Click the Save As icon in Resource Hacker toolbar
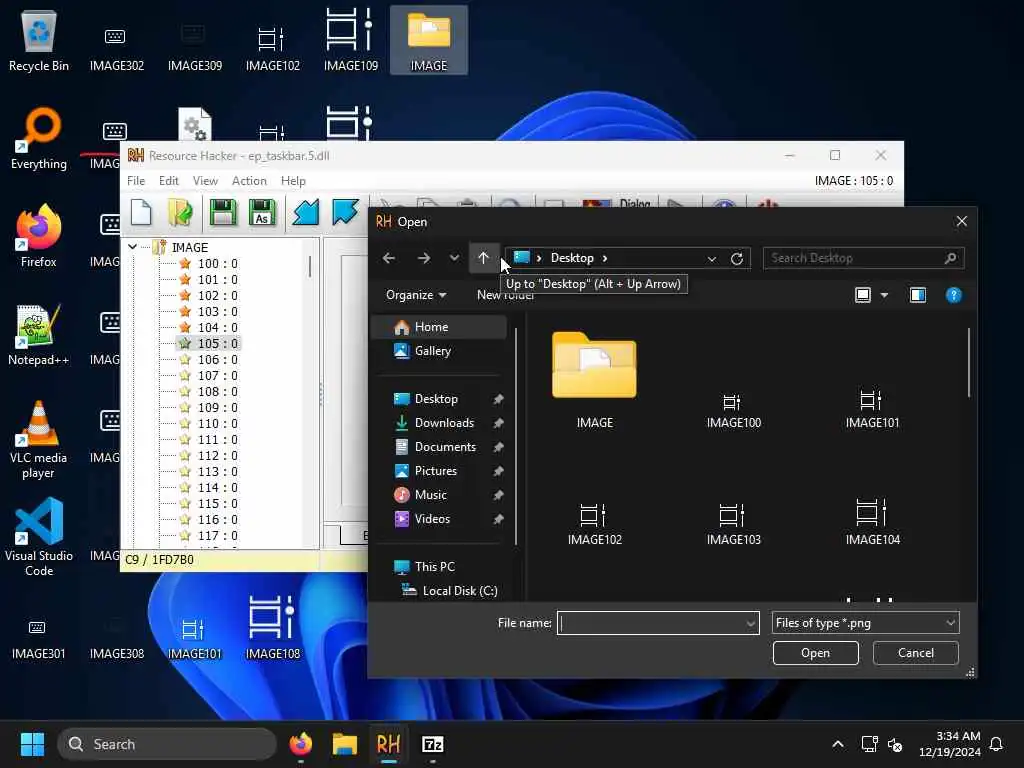Screen dimensions: 1024x768 tap(262, 213)
